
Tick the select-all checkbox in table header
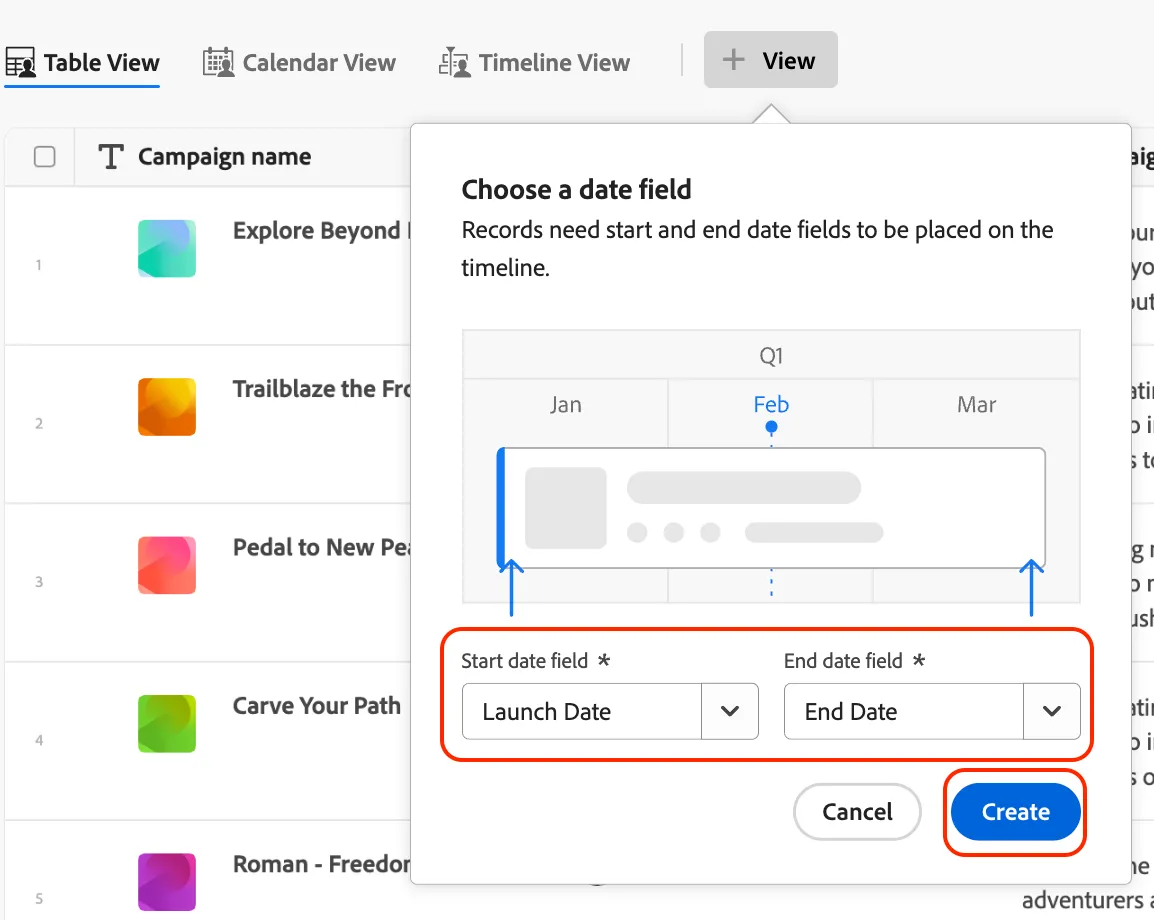point(45,157)
